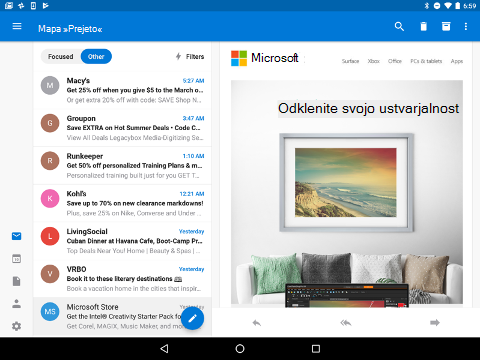
Task: Tap the 1:10 AM timestamp
Action: (193, 156)
